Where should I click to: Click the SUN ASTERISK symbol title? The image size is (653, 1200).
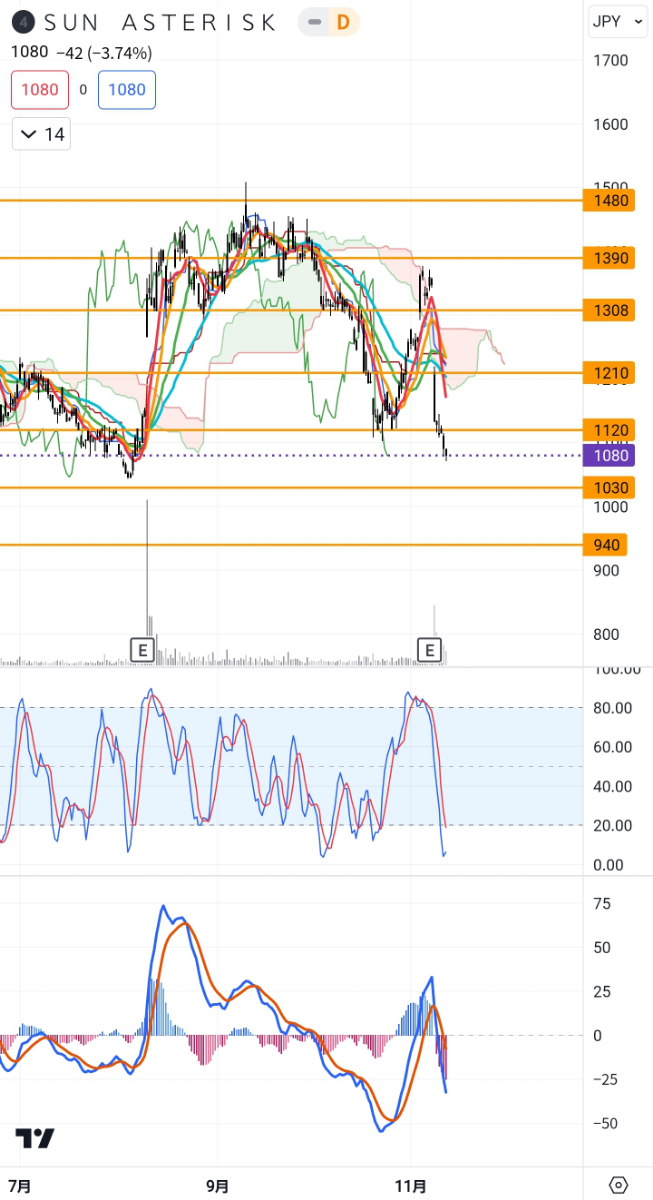click(x=158, y=22)
